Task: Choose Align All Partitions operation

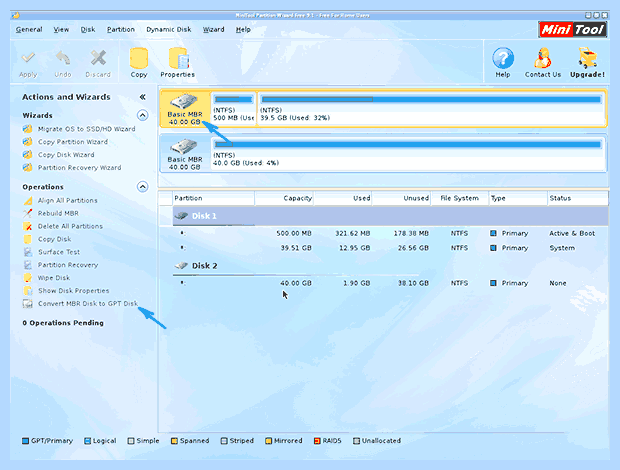Action: click(68, 200)
